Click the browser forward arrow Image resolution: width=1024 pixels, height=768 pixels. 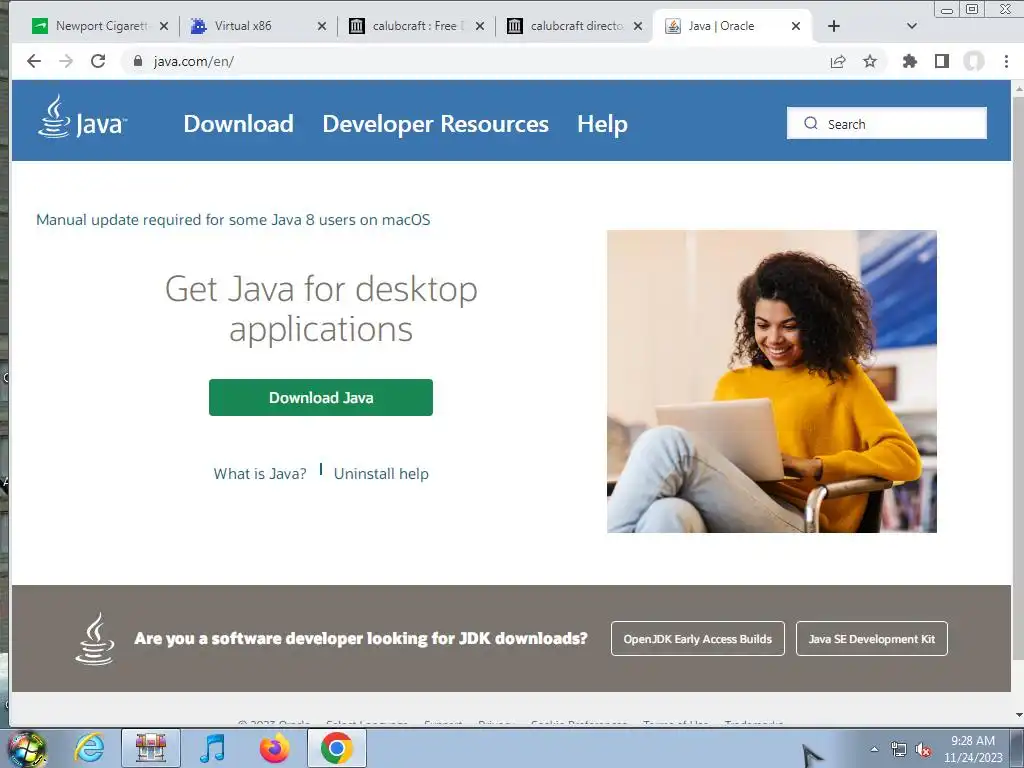66,61
